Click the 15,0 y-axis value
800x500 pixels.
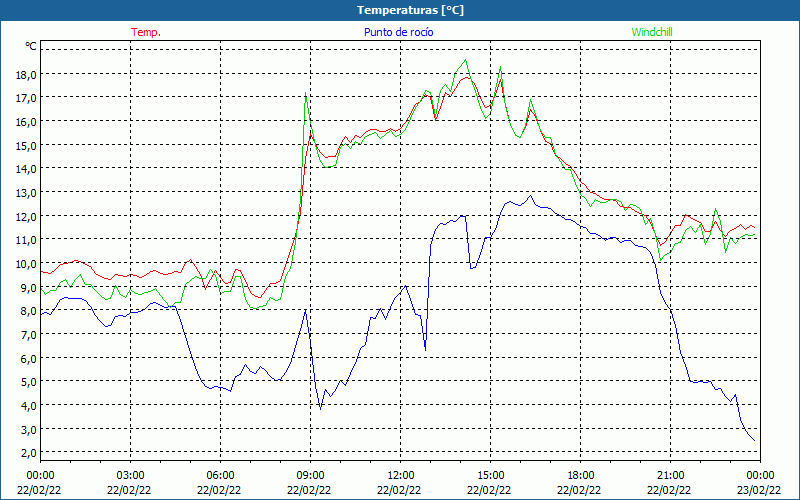[27, 145]
